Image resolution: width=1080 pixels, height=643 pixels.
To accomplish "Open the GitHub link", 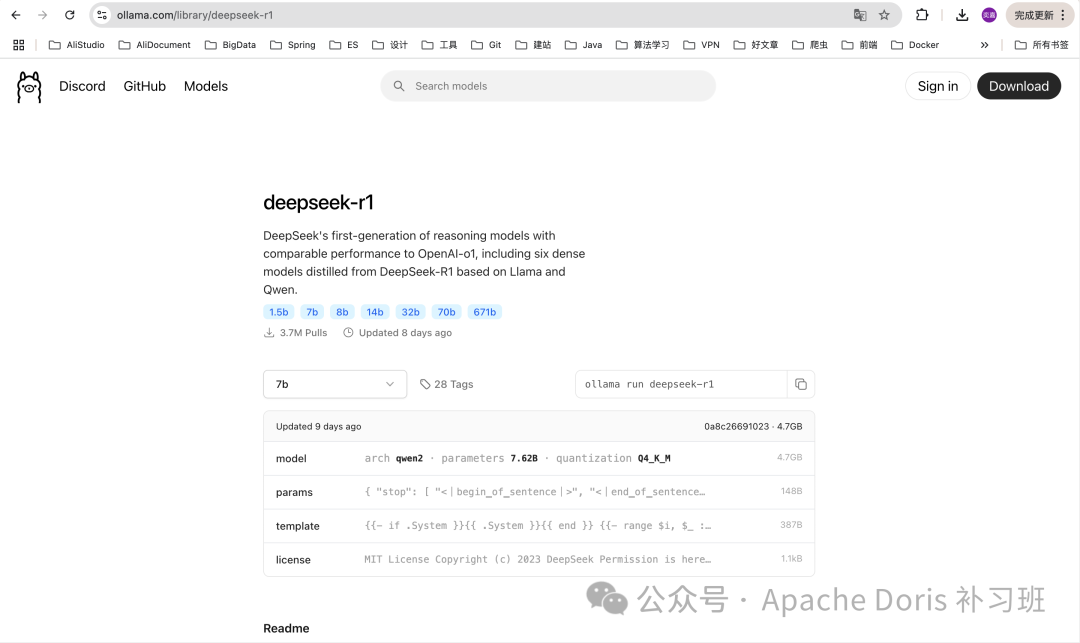I will [x=145, y=86].
